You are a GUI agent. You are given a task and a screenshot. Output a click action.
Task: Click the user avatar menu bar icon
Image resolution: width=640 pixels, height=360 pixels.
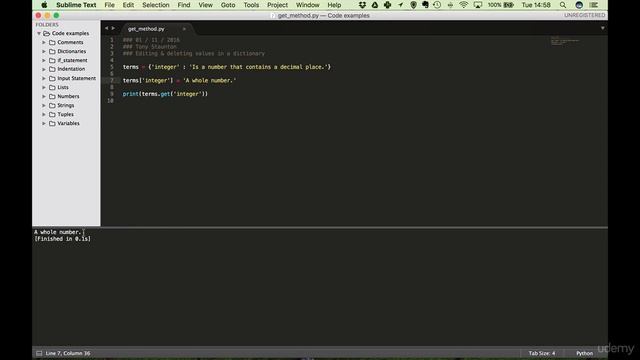pyautogui.click(x=579, y=5)
